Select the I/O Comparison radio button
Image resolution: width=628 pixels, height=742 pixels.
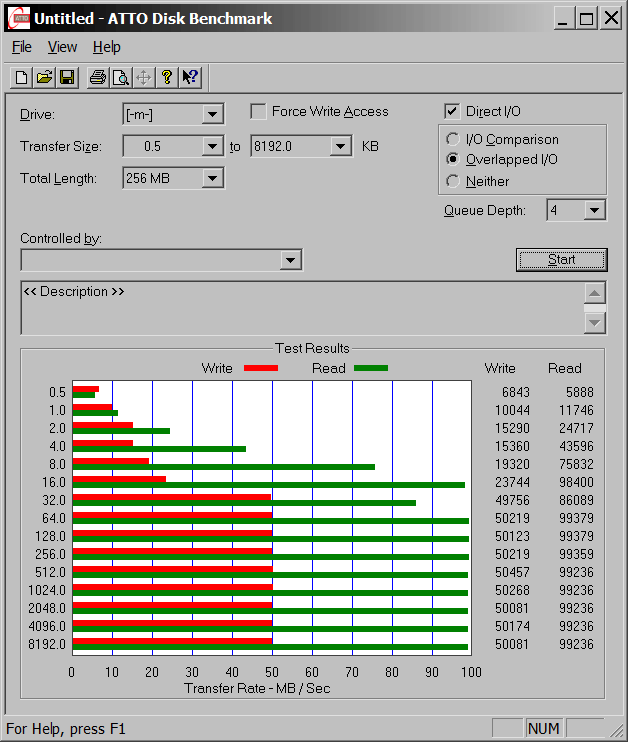453,140
